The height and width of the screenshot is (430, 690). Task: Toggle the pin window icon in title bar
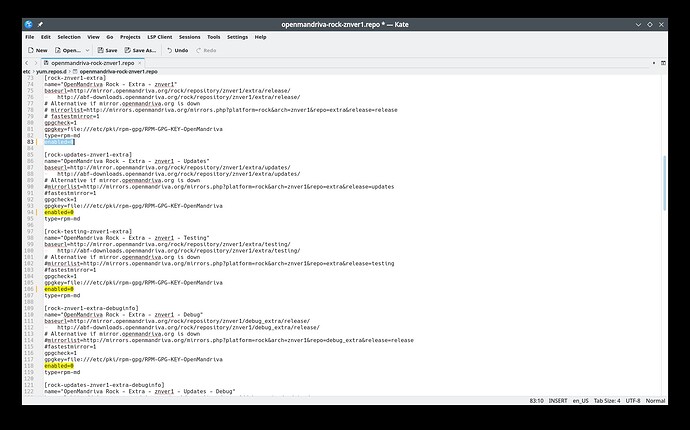[40, 25]
